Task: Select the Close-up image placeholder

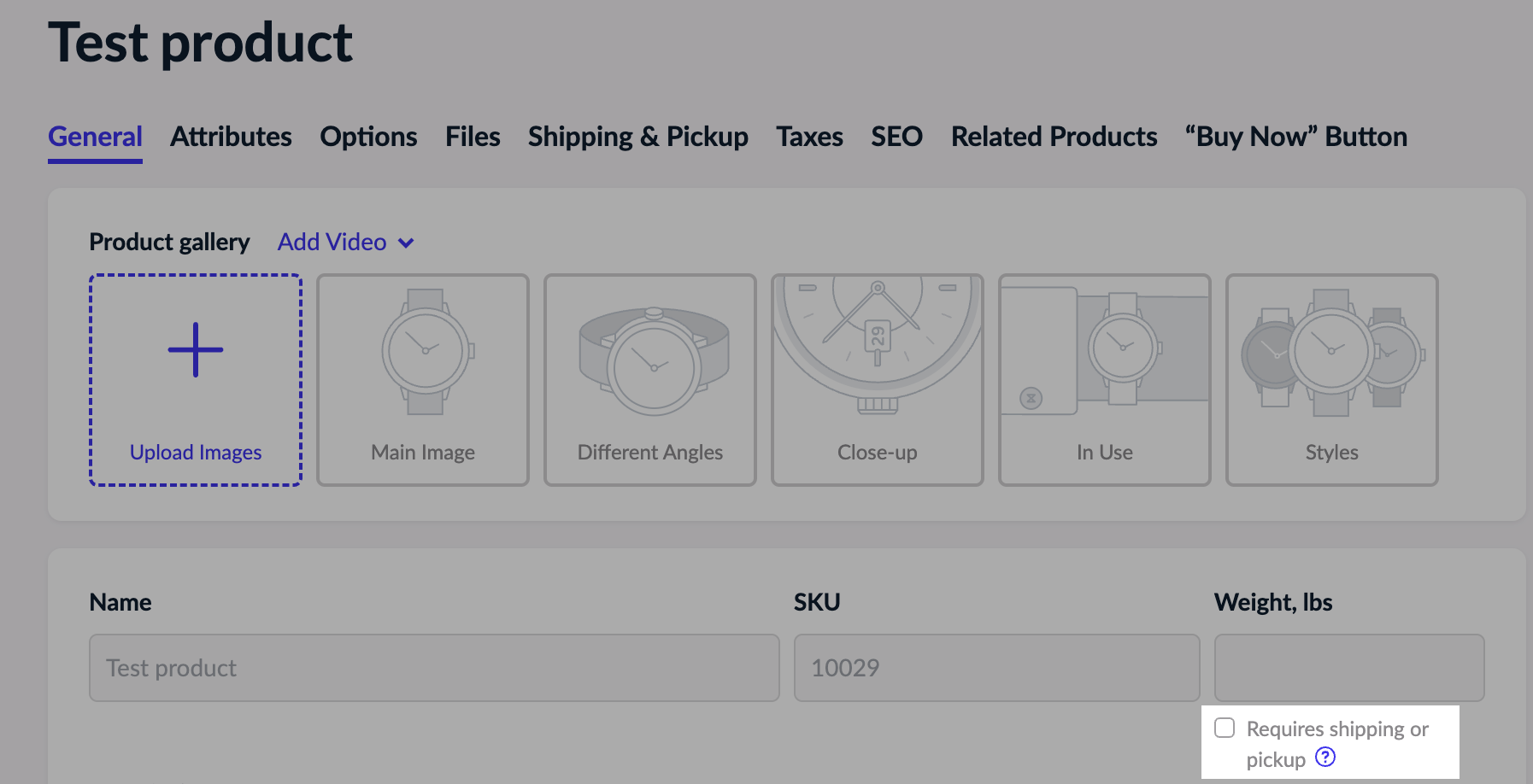Action: (878, 380)
